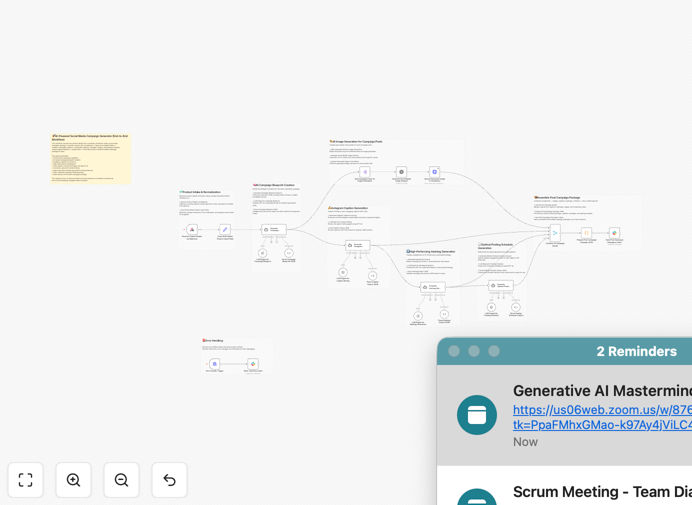This screenshot has width=692, height=505.
Task: Select the Merge node in Final Campaign Package
Action: (555, 233)
